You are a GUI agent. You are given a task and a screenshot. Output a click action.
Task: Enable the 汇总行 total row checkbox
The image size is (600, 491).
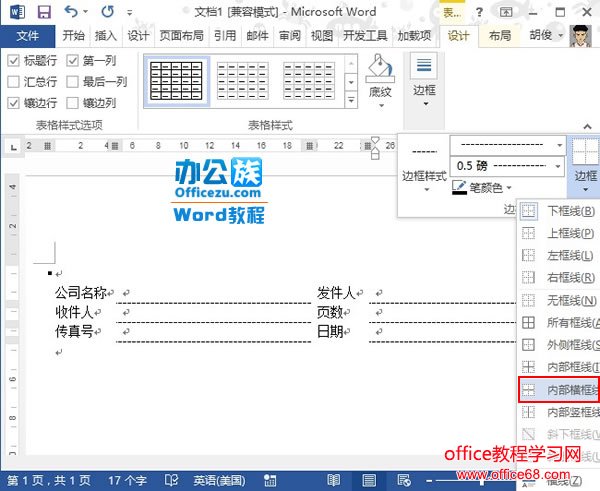point(13,82)
